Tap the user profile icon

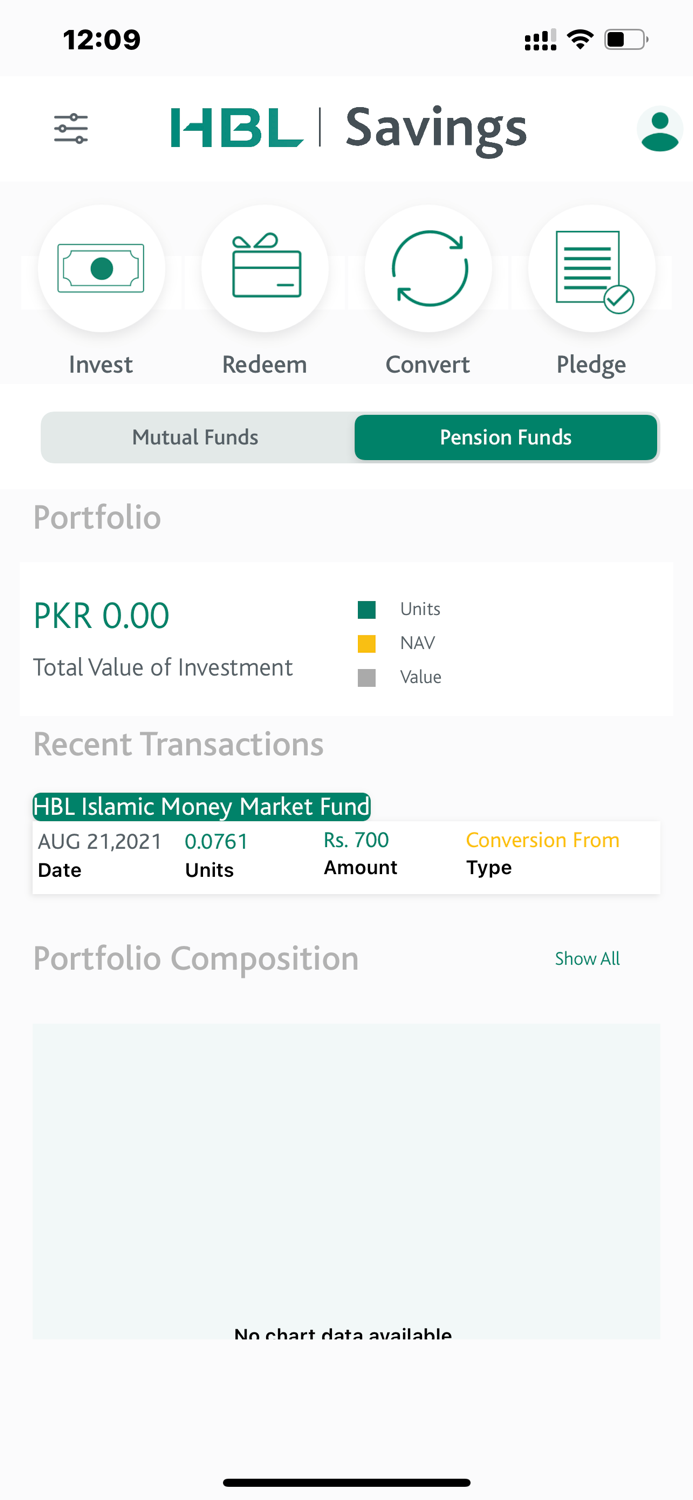(x=659, y=128)
